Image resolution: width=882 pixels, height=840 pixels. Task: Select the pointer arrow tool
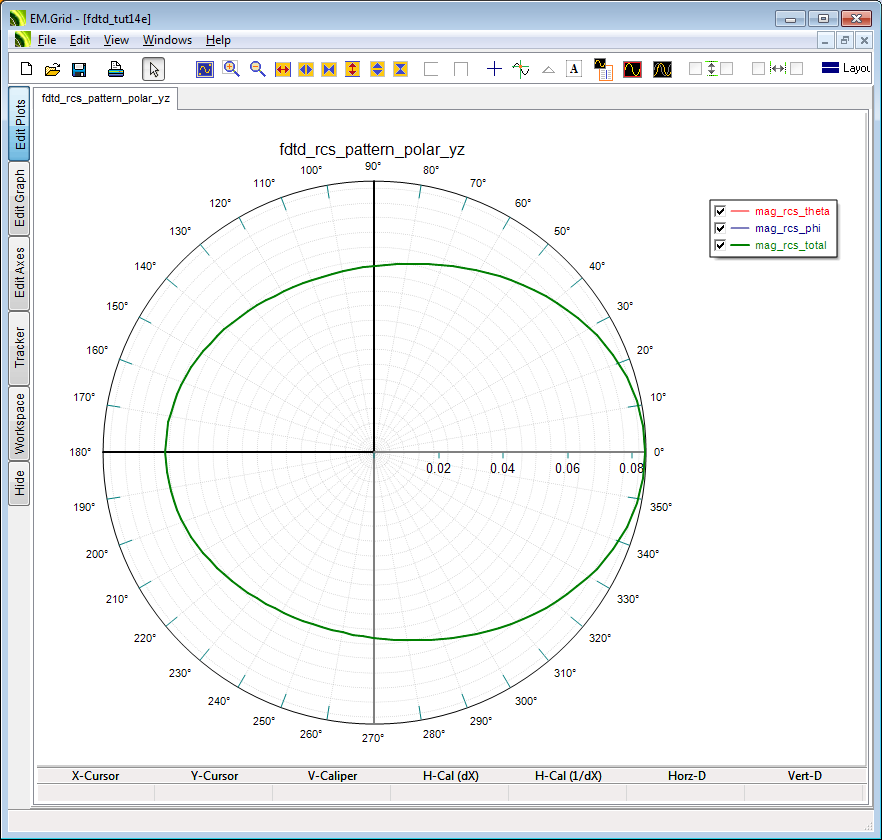click(x=153, y=69)
